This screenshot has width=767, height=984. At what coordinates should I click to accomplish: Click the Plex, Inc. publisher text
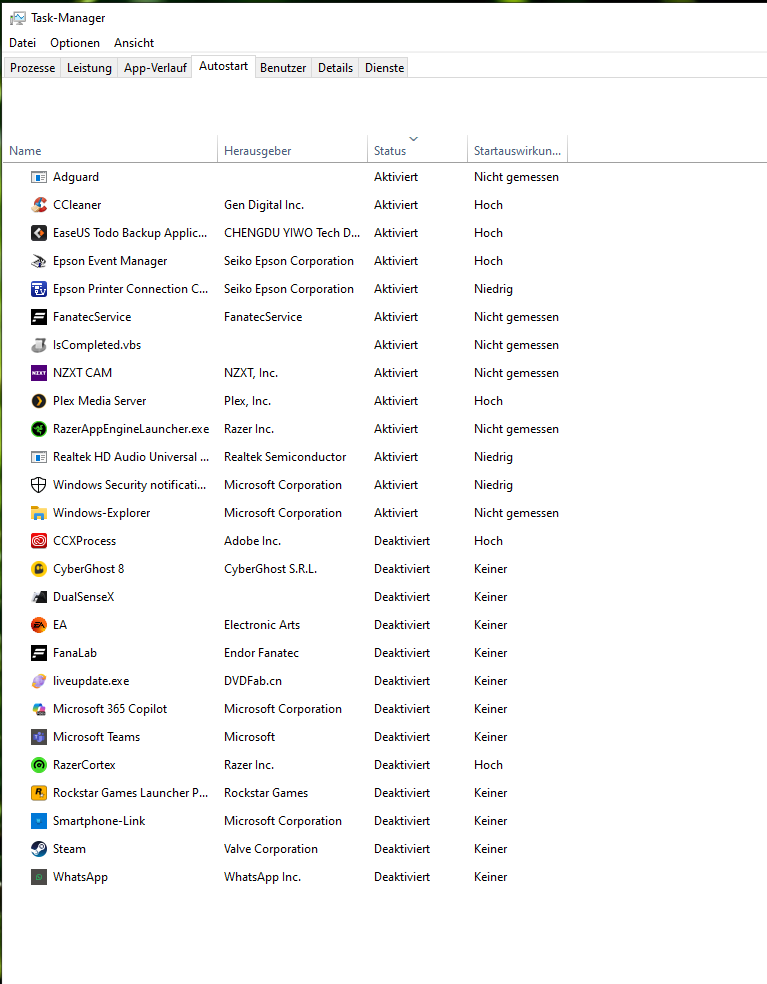click(247, 401)
